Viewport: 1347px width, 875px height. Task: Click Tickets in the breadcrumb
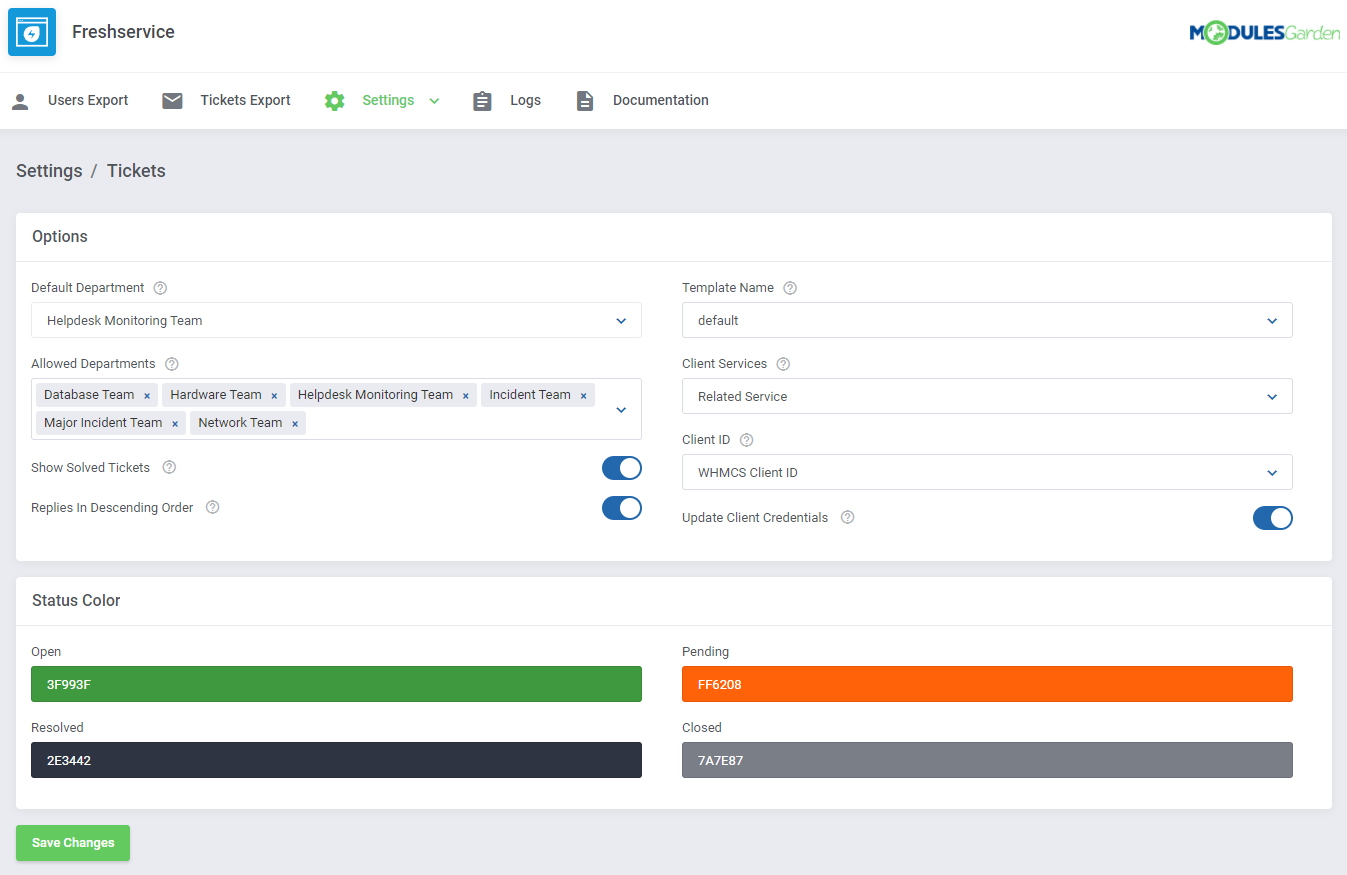[x=136, y=171]
